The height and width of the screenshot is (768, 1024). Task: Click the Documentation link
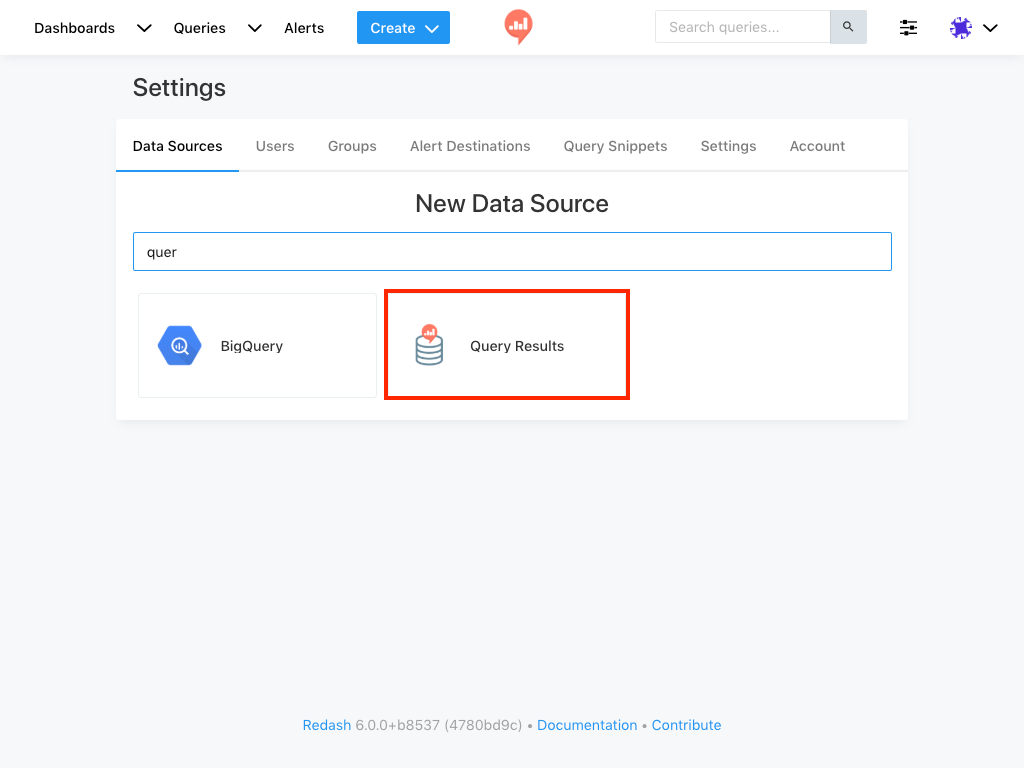(587, 725)
